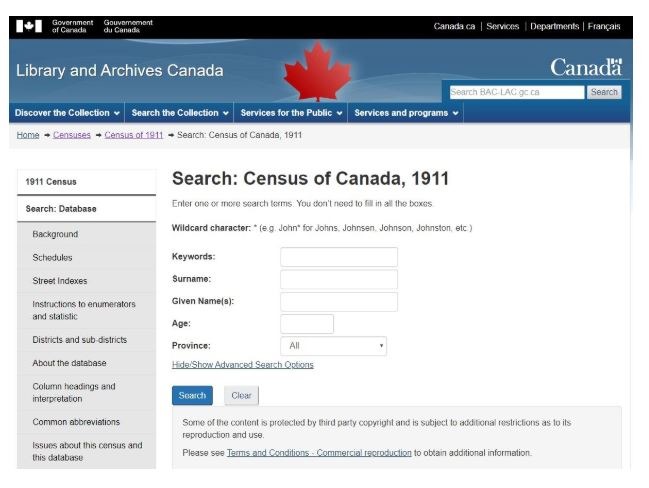This screenshot has width=649, height=488.
Task: Open the Services and programs menu
Action: pos(406,113)
